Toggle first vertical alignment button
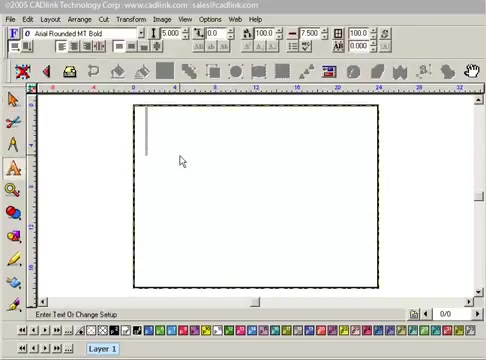 (119, 46)
